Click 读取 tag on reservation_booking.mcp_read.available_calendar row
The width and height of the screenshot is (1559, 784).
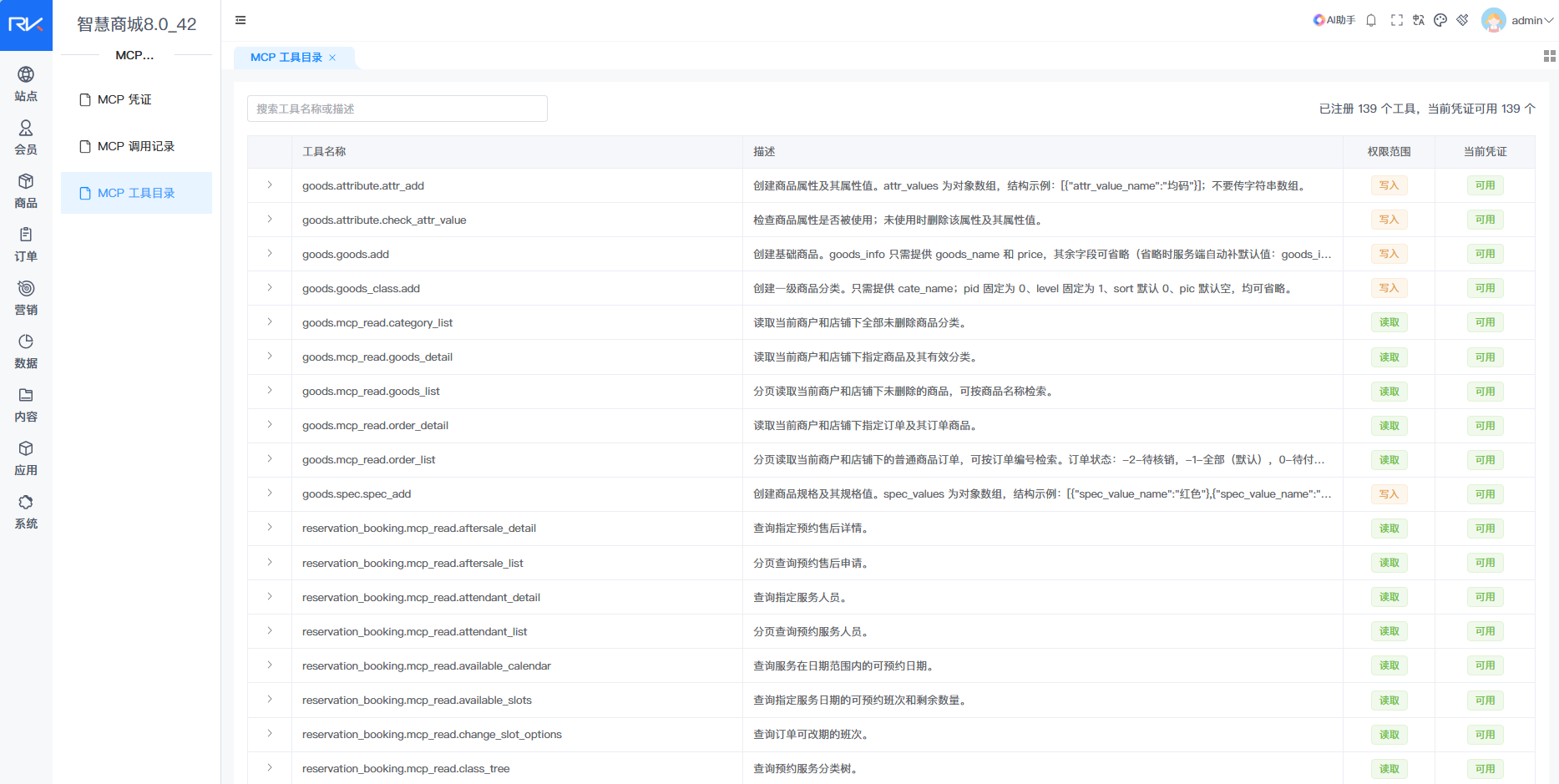point(1389,665)
